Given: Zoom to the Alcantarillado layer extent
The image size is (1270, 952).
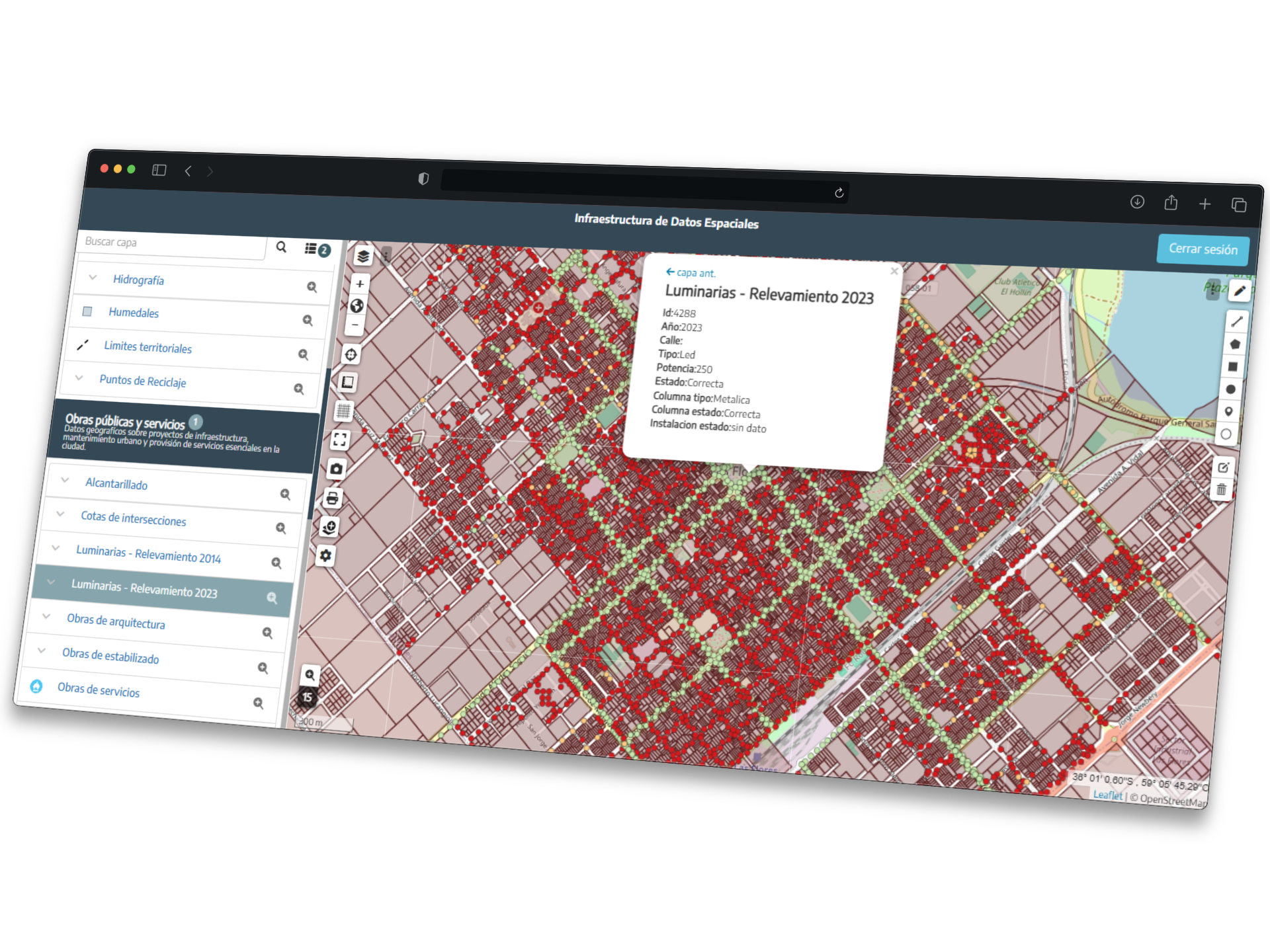Looking at the screenshot, I should click(x=285, y=494).
